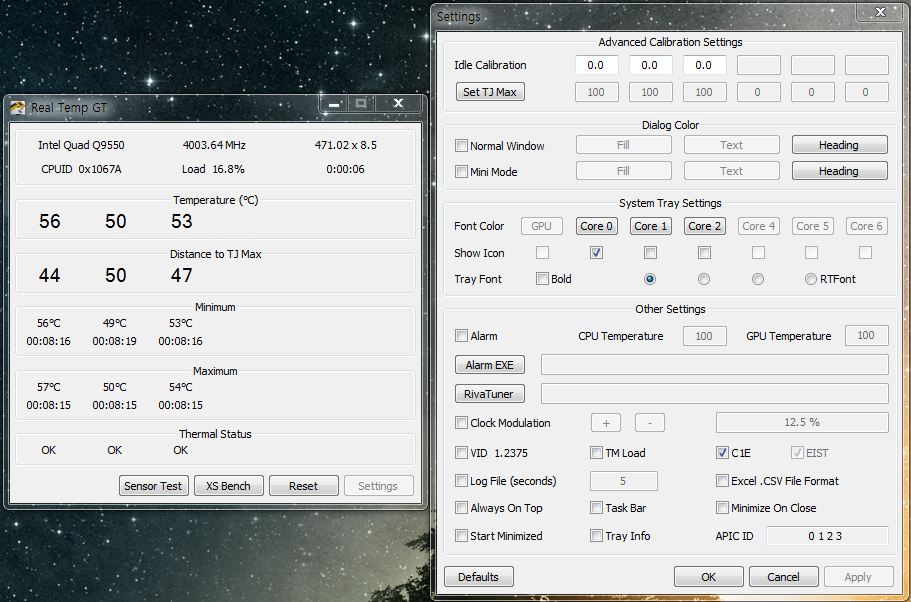Choose the Normal Window Heading color

click(x=840, y=145)
